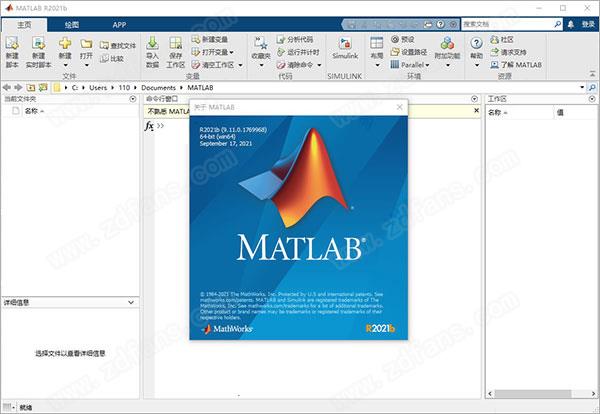Click the folder search icon in the address bar
This screenshot has height=414, width=600.
click(592, 88)
